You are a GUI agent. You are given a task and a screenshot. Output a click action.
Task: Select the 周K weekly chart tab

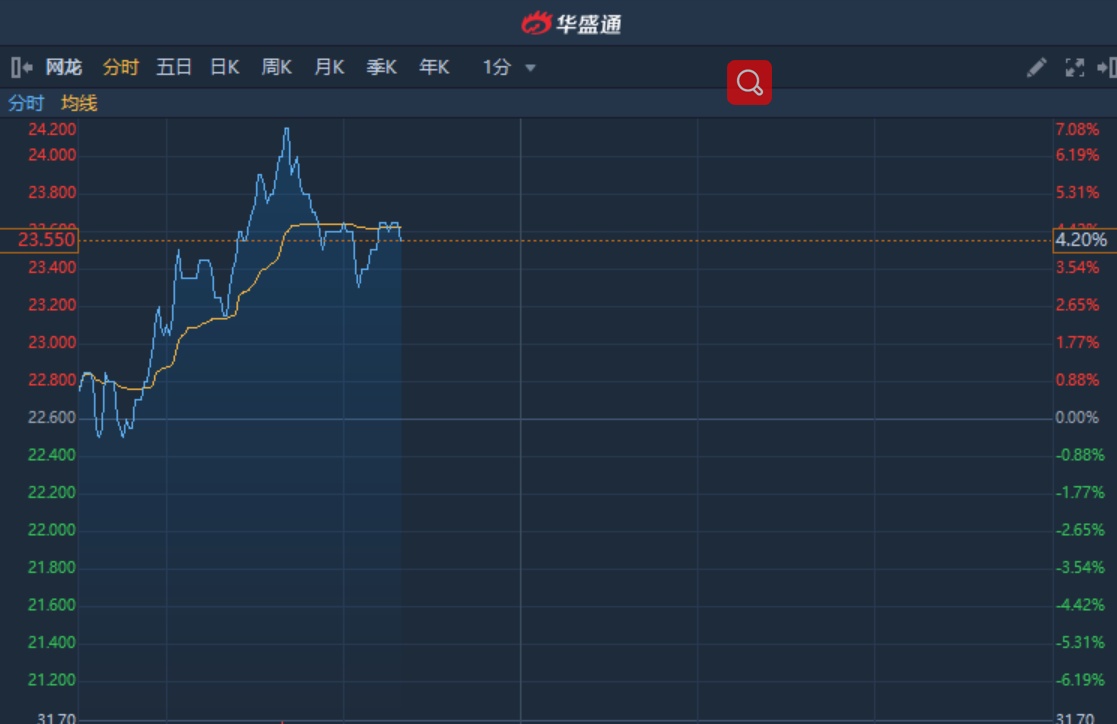click(x=277, y=68)
